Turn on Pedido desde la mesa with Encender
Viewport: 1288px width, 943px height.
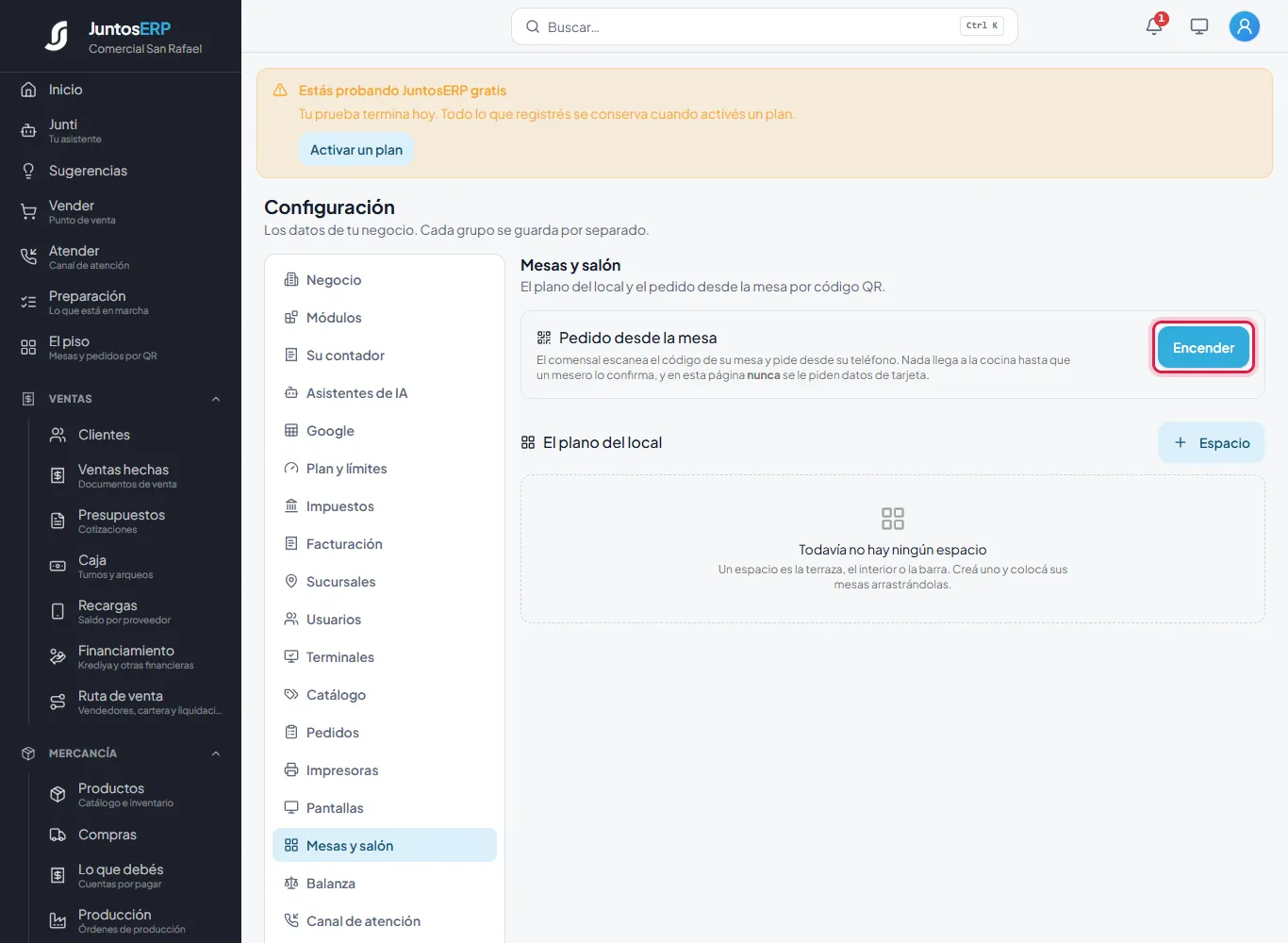pos(1203,348)
